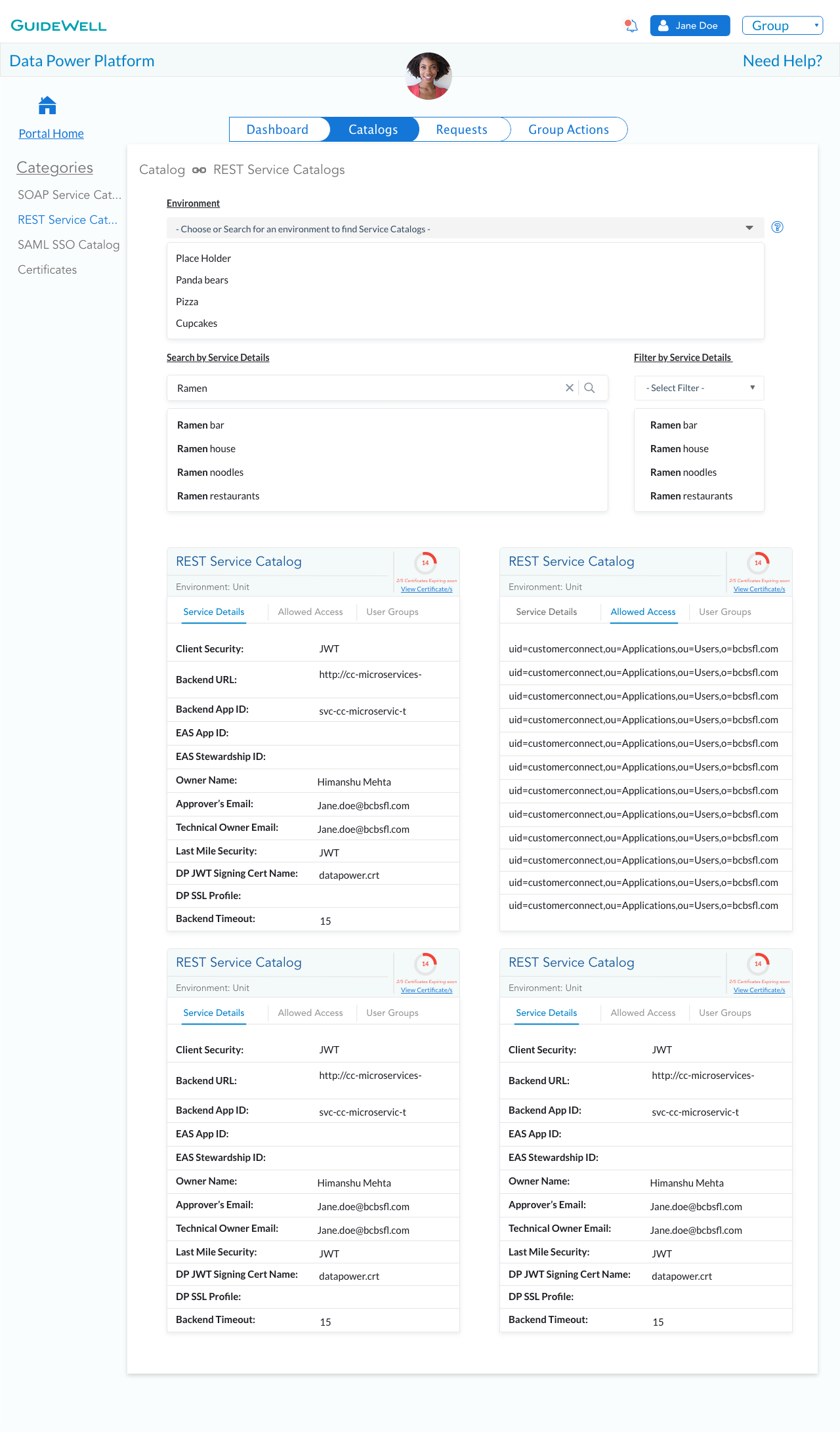
Task: Click the GuideWell logo
Action: 58,26
